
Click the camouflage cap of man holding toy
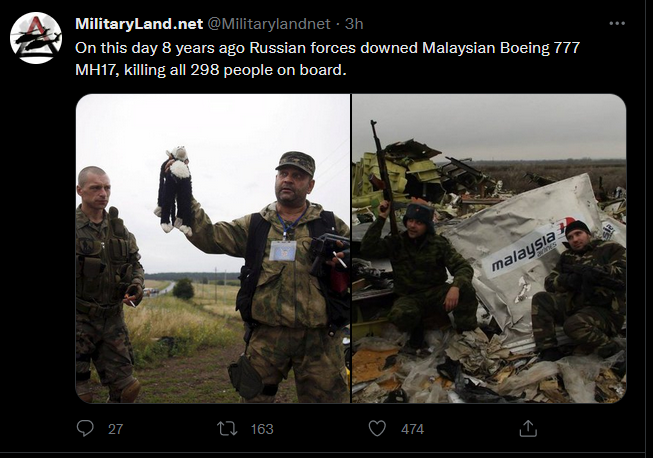tap(296, 162)
